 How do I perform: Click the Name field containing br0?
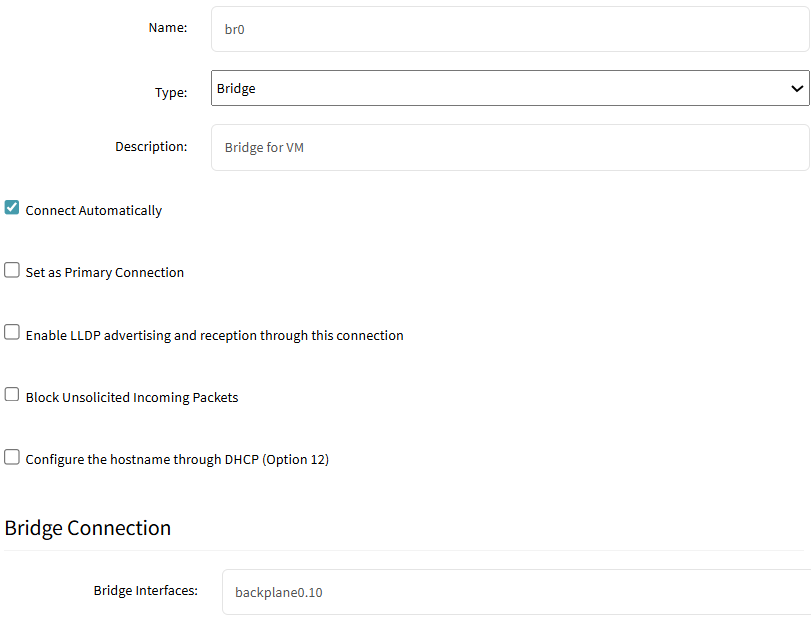point(510,29)
